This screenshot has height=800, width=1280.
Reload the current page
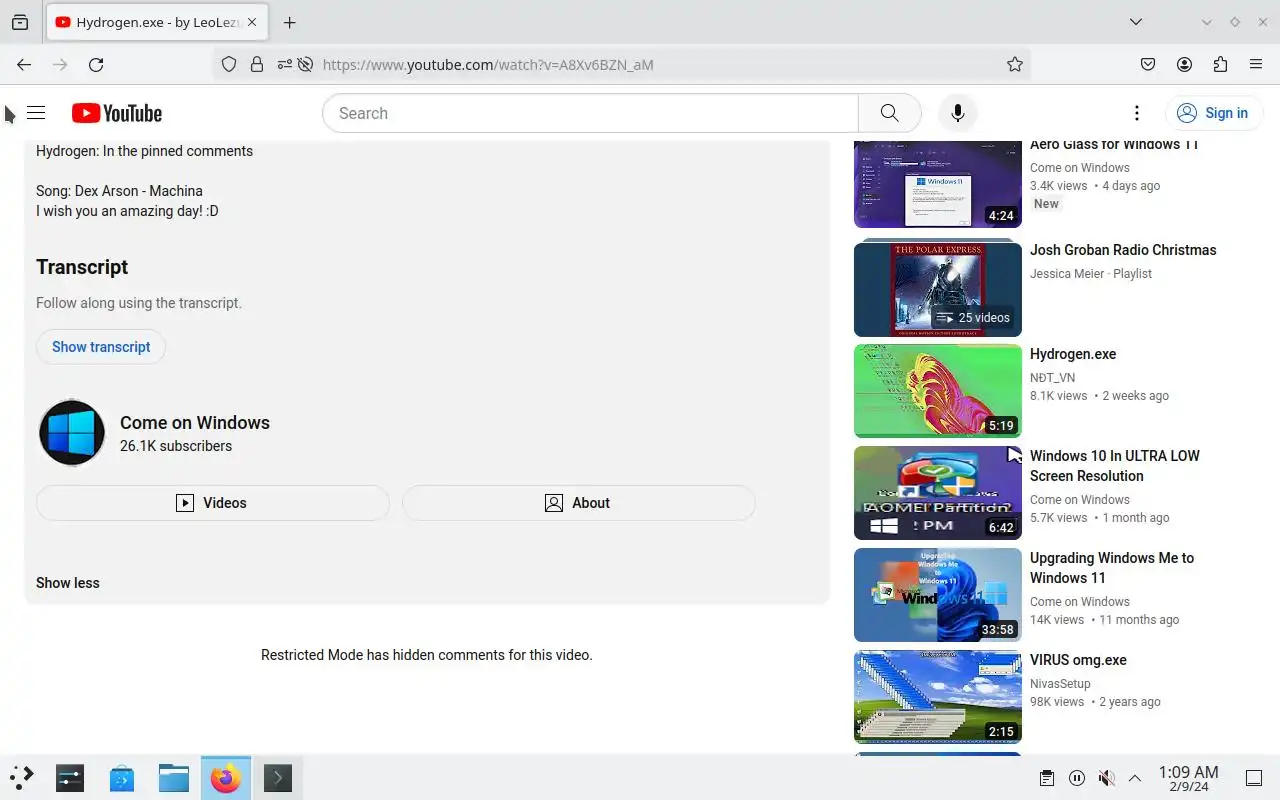click(96, 64)
